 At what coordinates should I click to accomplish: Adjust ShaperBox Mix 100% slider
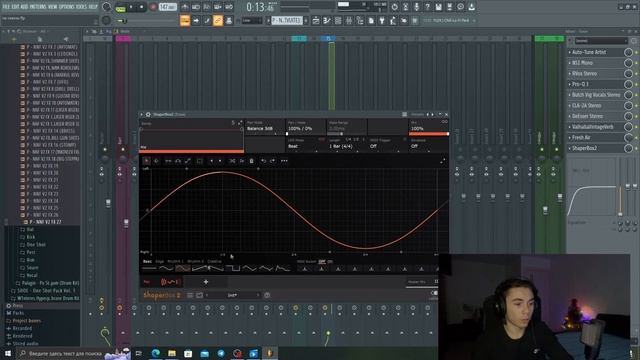pos(429,133)
